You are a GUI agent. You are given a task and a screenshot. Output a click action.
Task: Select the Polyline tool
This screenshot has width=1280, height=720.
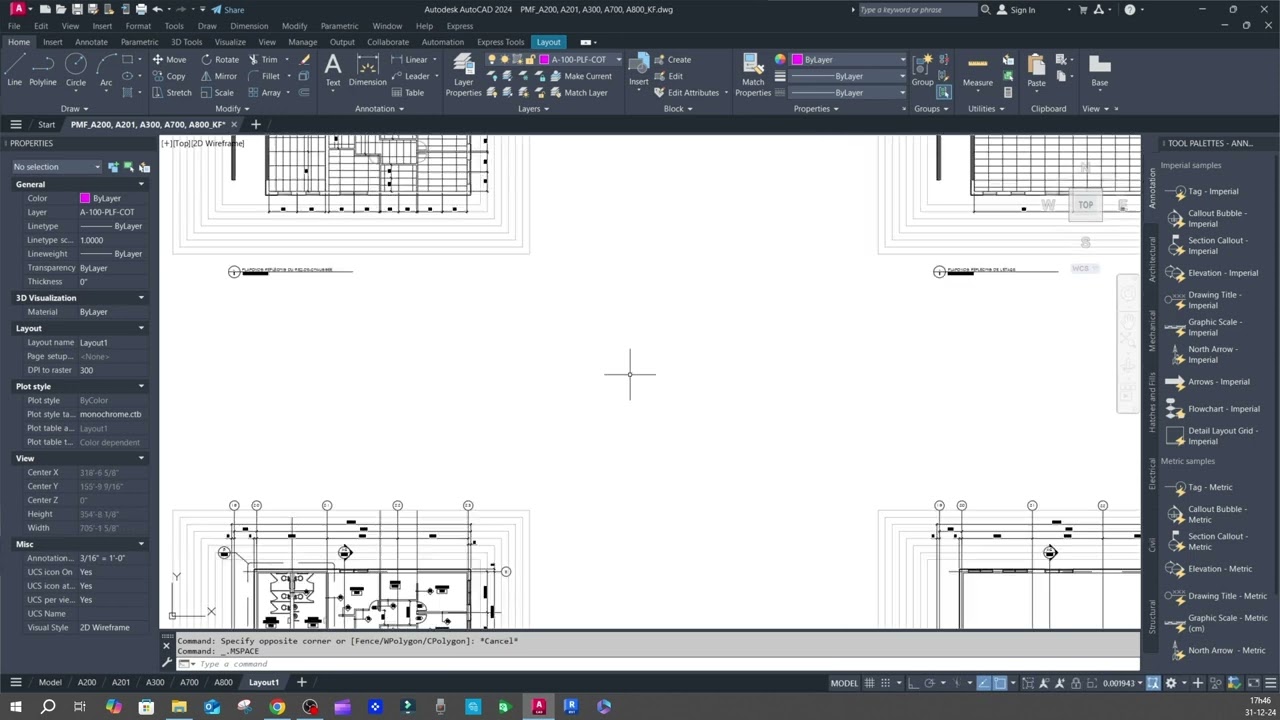(x=43, y=70)
